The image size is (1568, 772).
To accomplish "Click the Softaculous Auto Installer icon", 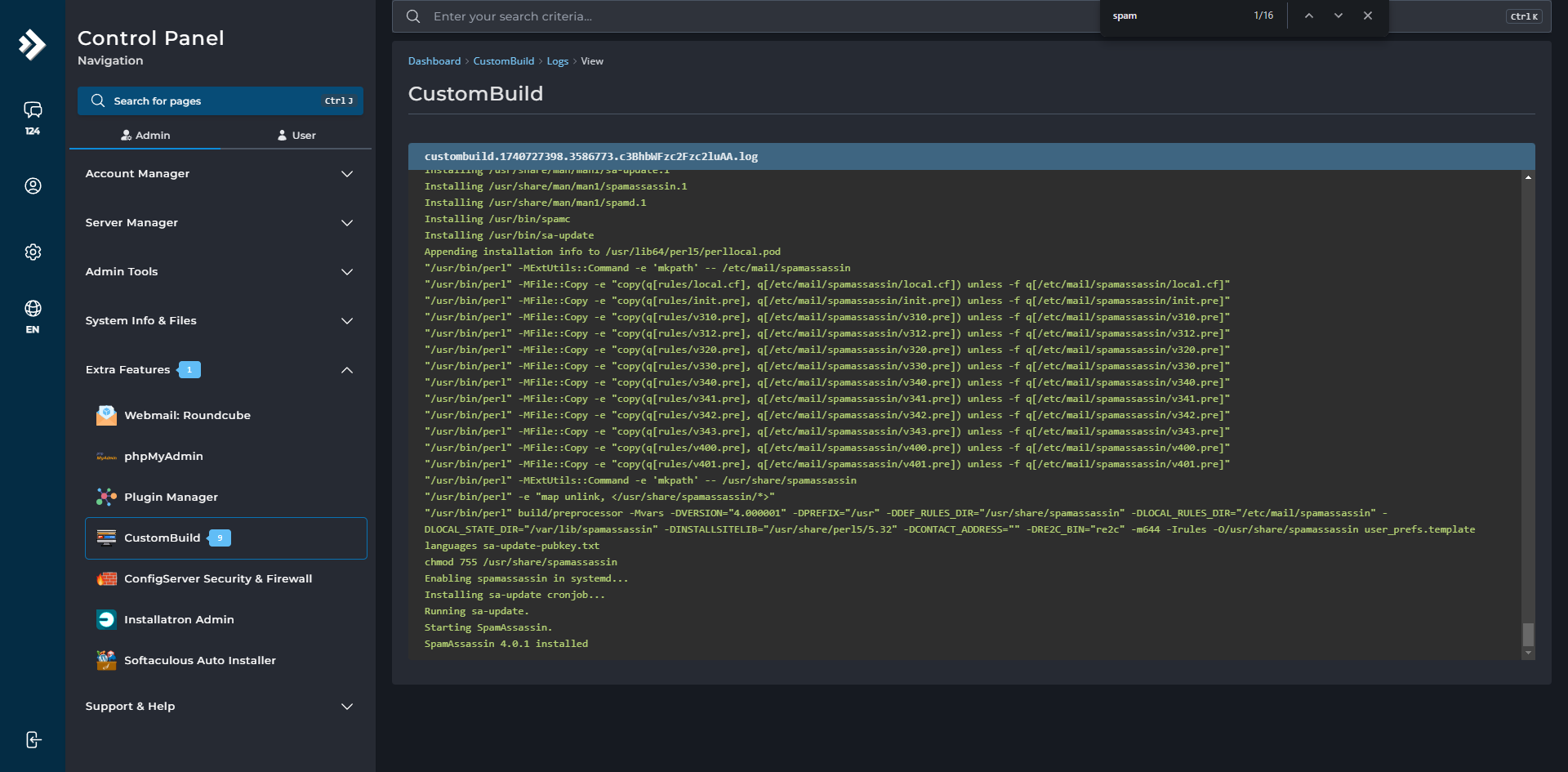I will [106, 660].
